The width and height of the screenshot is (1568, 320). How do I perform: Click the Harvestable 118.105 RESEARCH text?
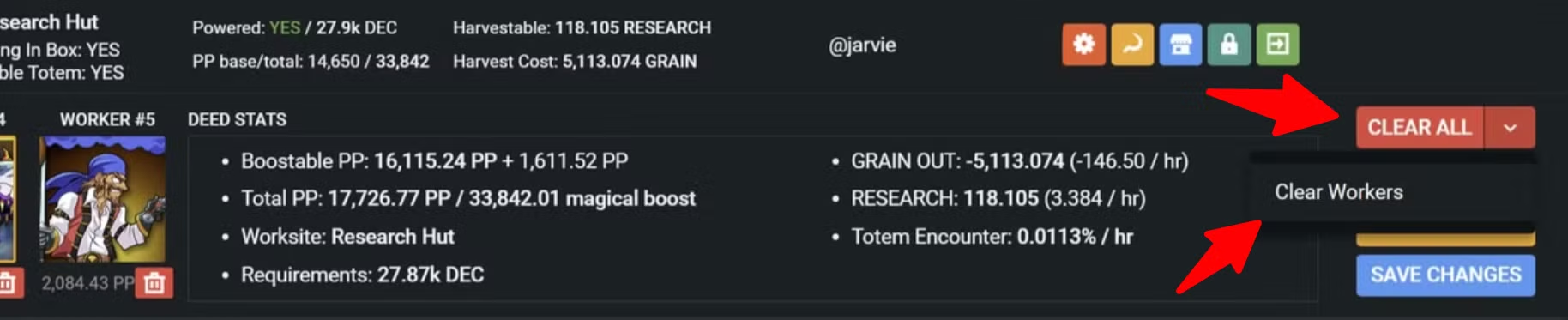coord(582,27)
